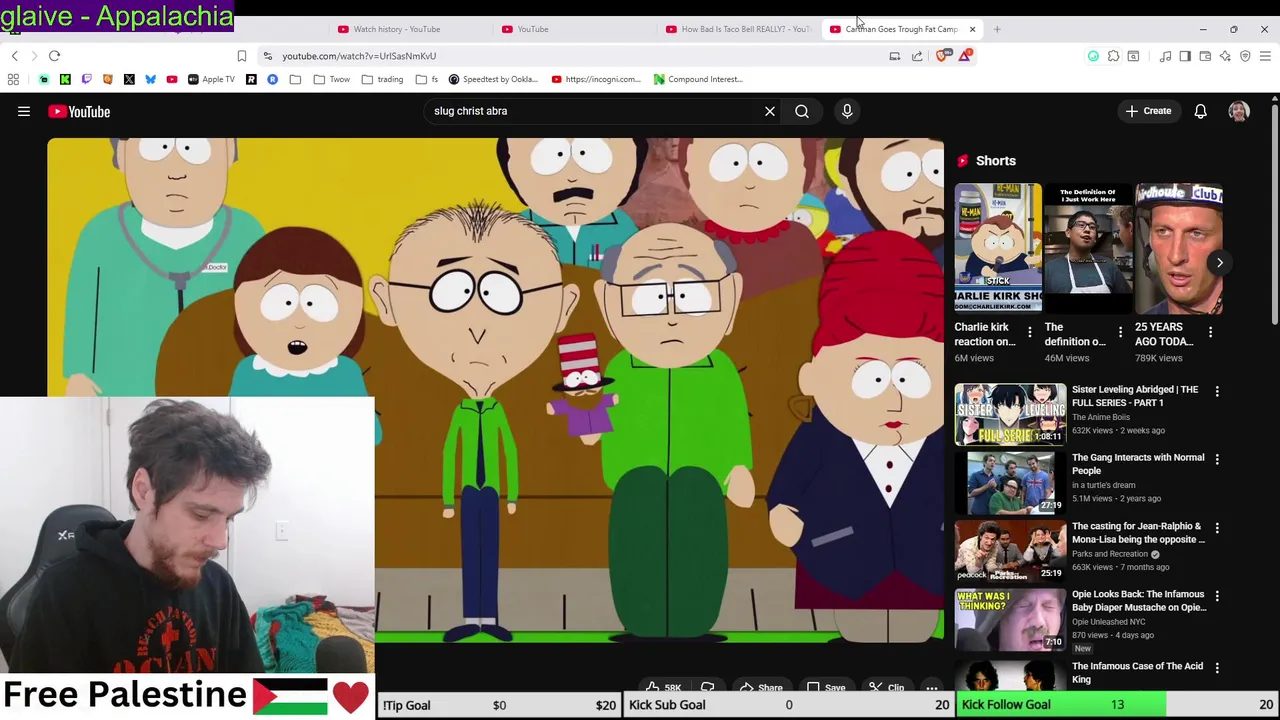Open the X (Twitter) bookmark icon
This screenshot has height=720, width=1280.
click(x=129, y=79)
